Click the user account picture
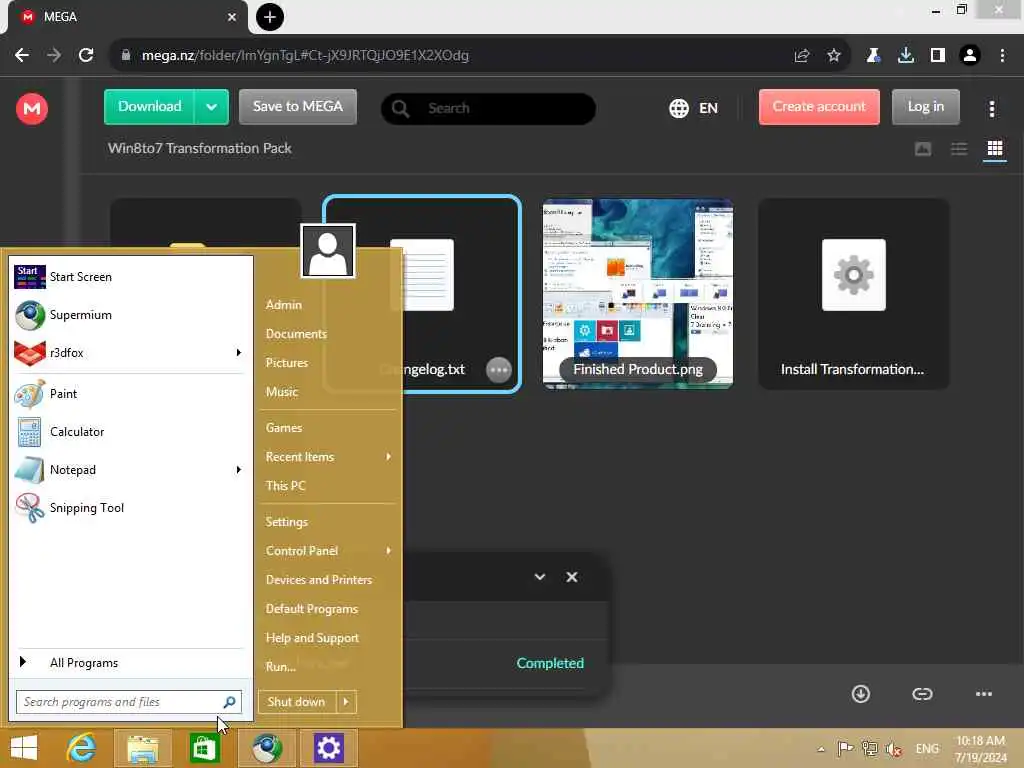The height and width of the screenshot is (768, 1024). point(328,251)
